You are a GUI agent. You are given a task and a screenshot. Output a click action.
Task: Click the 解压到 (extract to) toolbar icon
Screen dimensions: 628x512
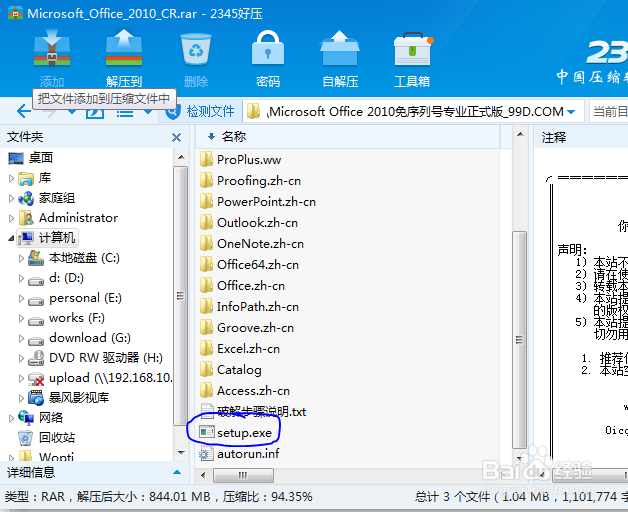pos(124,47)
